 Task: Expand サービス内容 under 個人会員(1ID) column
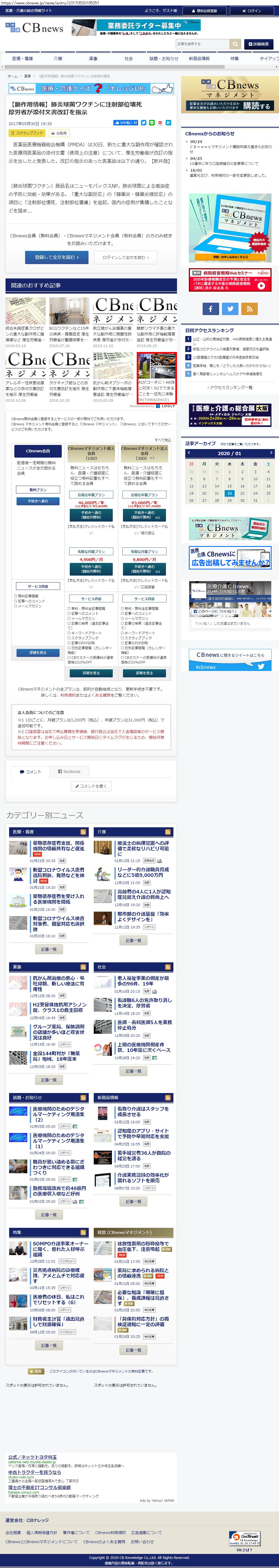click(91, 598)
